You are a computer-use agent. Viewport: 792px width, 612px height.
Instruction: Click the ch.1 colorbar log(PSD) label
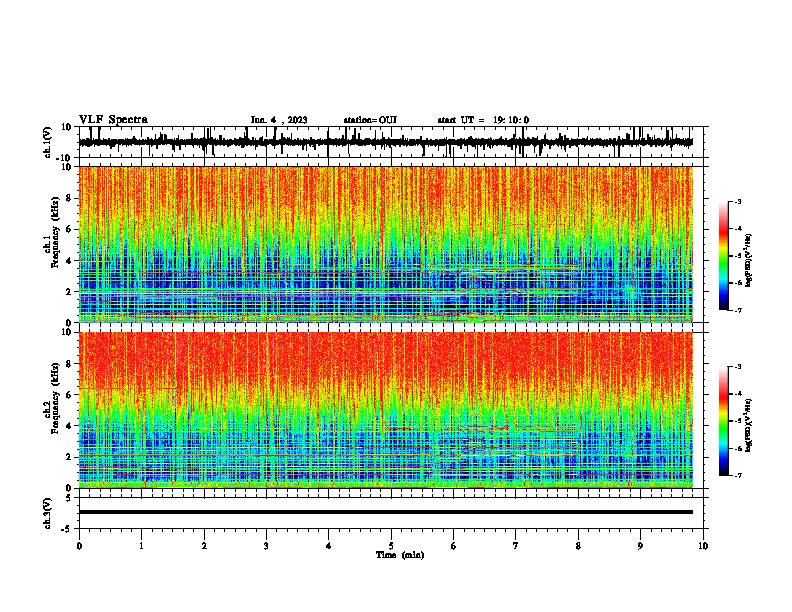(x=749, y=261)
